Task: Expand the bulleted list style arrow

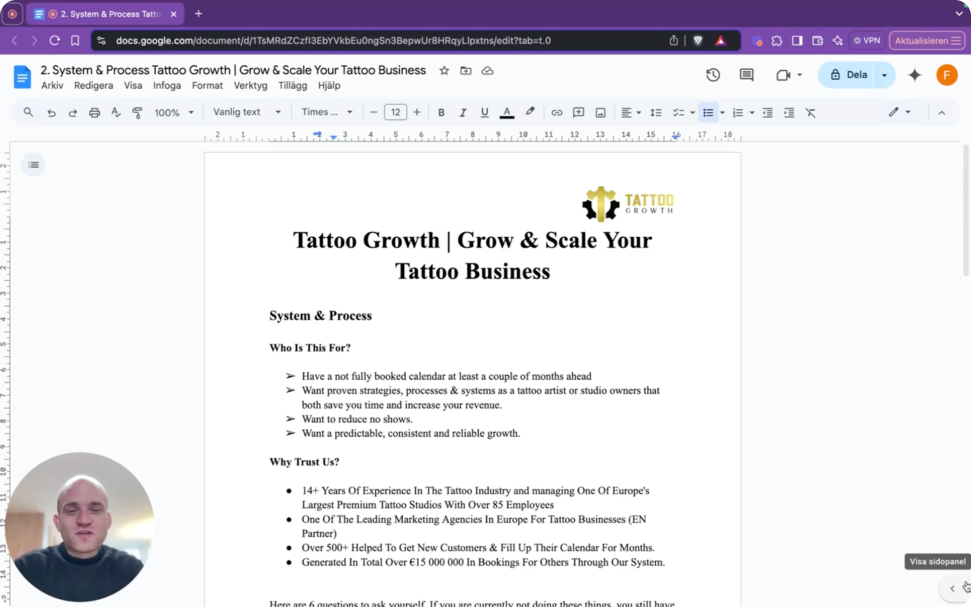Action: click(723, 113)
